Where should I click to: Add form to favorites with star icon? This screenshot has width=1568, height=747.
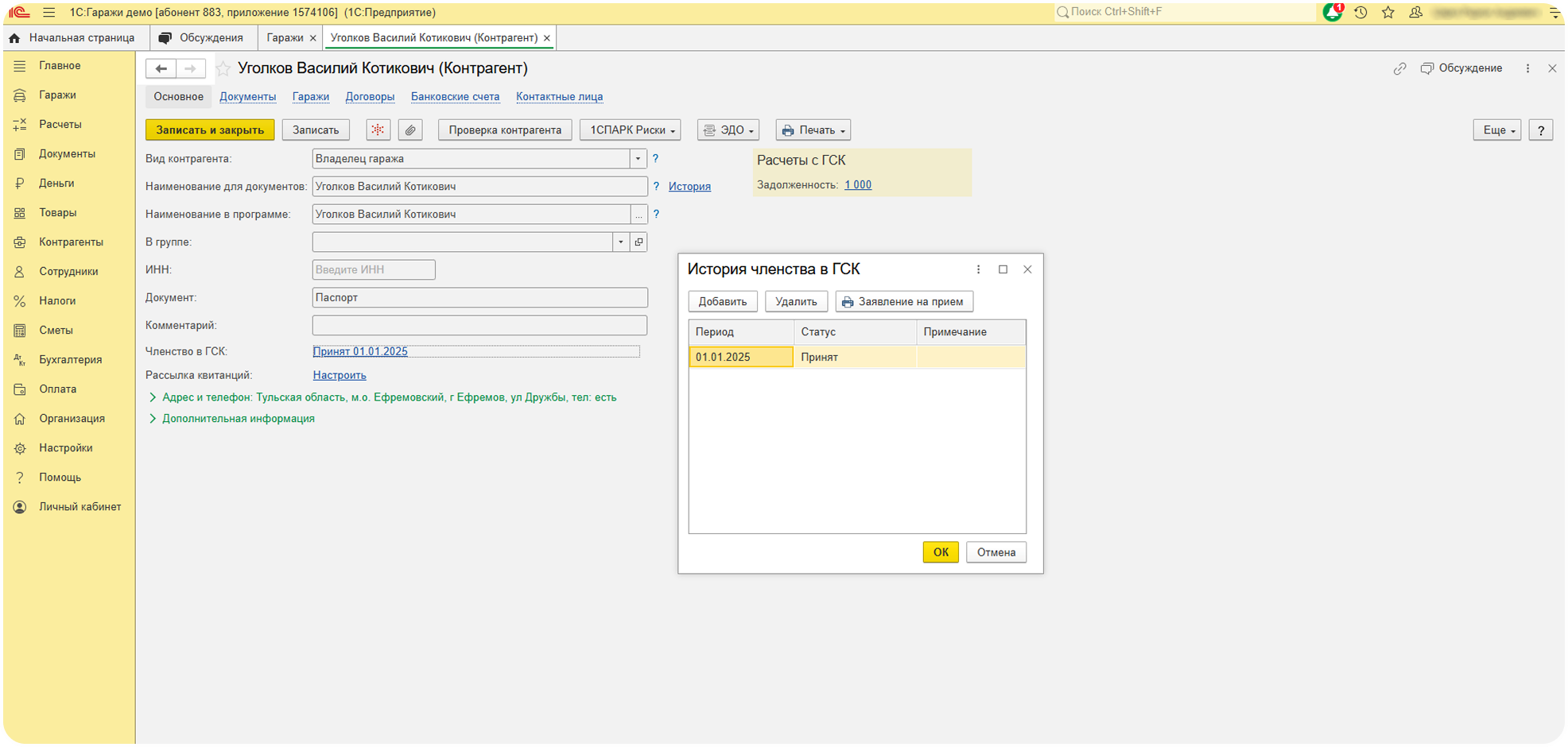223,69
